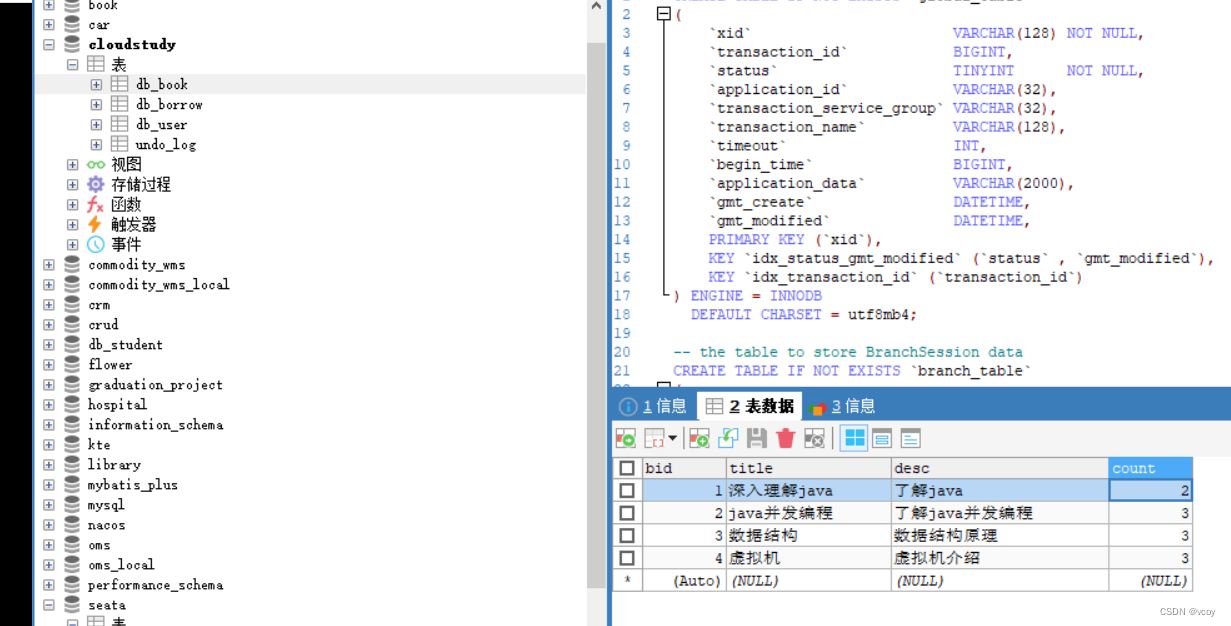Screen dimensions: 1231x626
Task: Select the oms_local database label
Action: [121, 564]
